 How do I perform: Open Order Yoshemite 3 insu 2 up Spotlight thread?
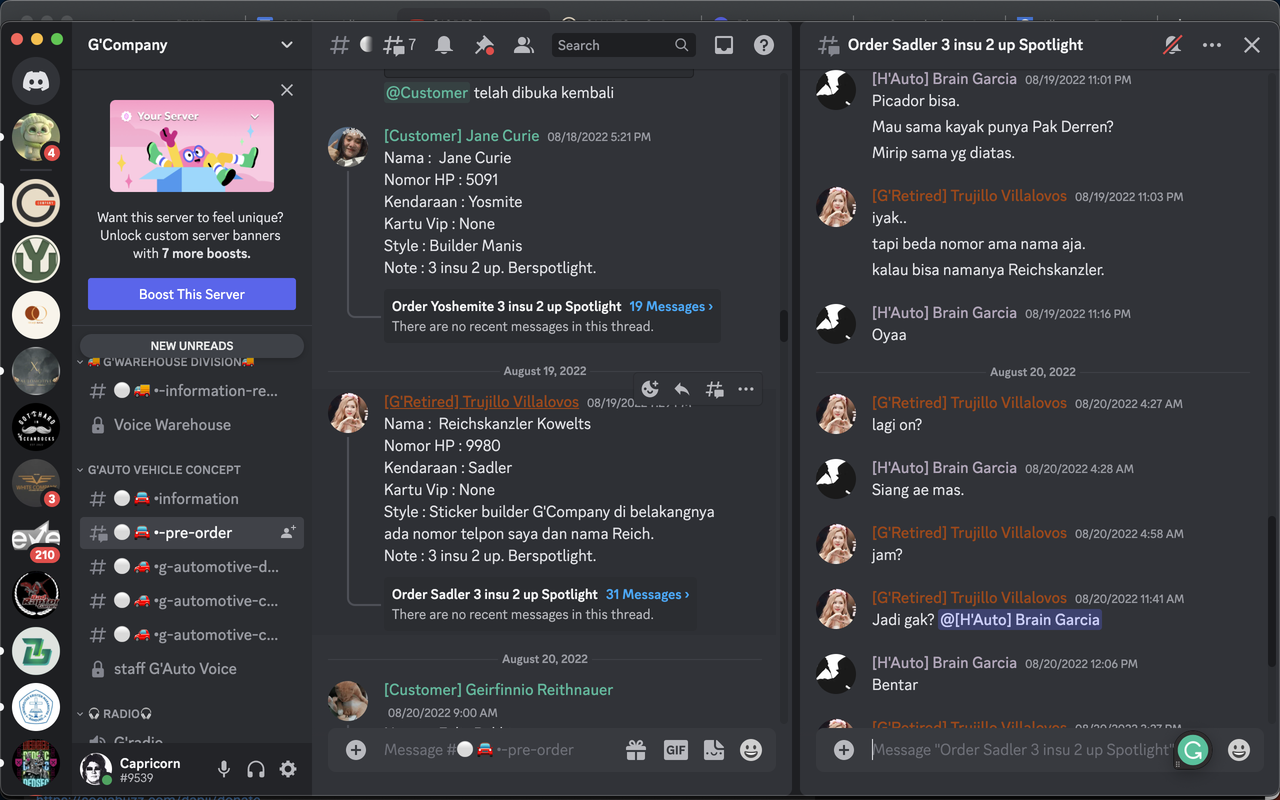click(x=507, y=307)
